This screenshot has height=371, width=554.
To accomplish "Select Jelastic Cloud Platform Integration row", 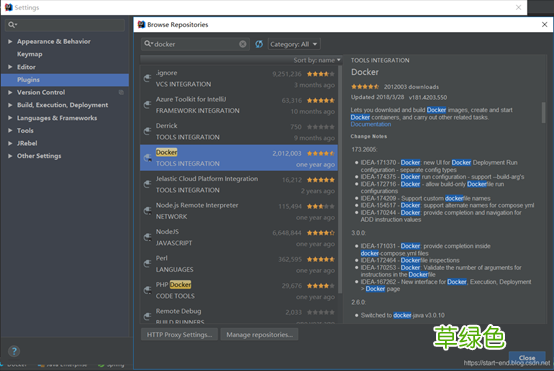I will point(239,184).
